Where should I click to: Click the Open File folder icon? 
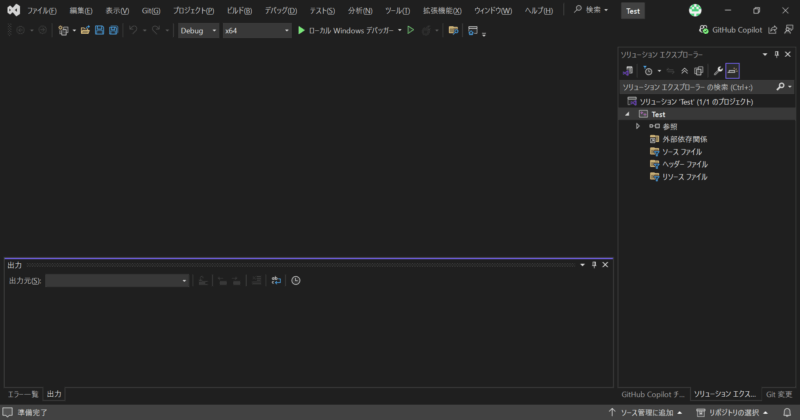(85, 30)
